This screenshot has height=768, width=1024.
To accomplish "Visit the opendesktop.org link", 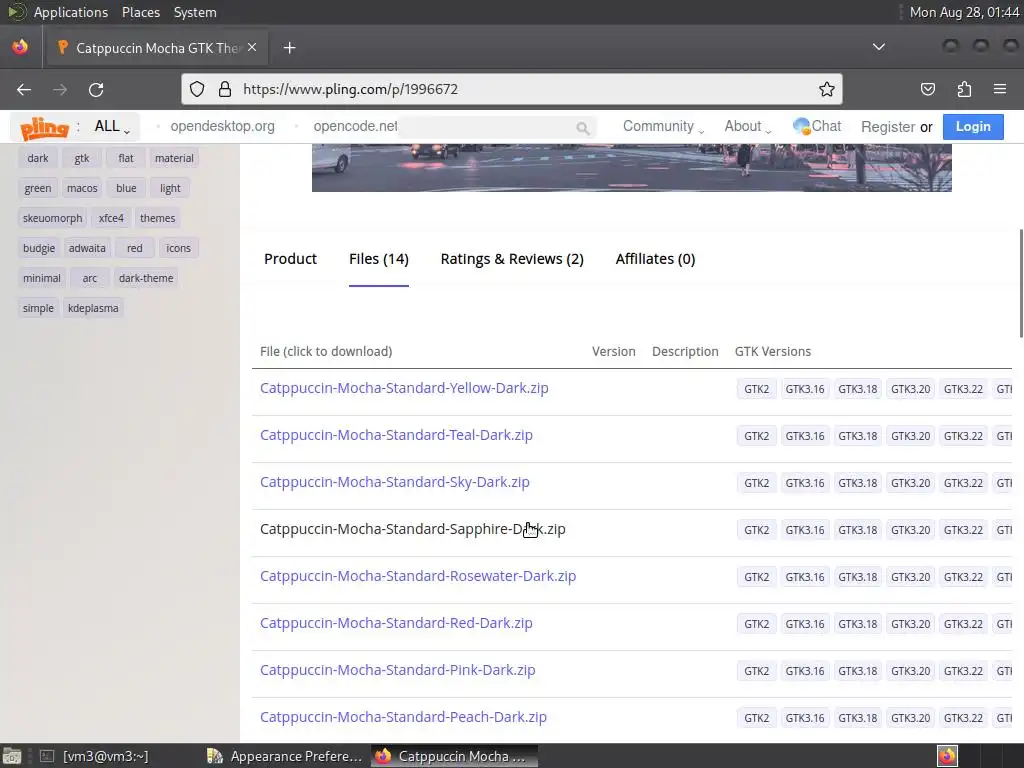I will click(222, 126).
